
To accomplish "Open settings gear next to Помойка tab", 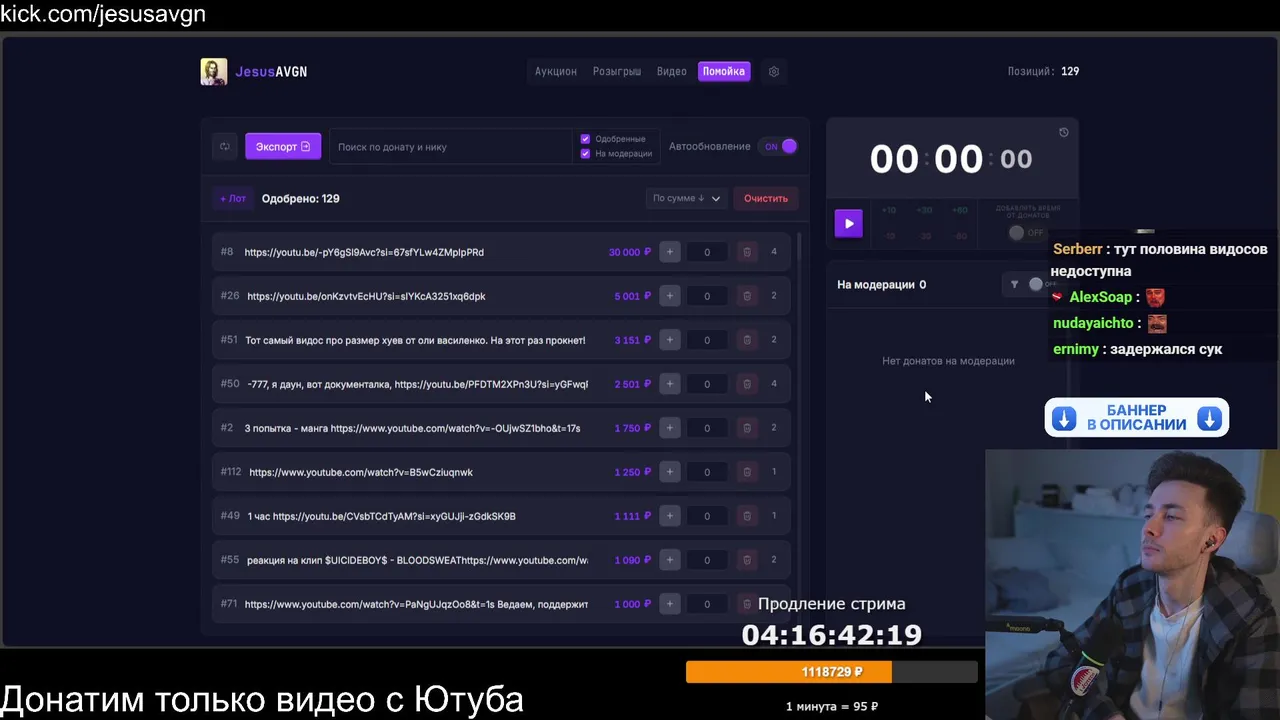I will click(774, 72).
